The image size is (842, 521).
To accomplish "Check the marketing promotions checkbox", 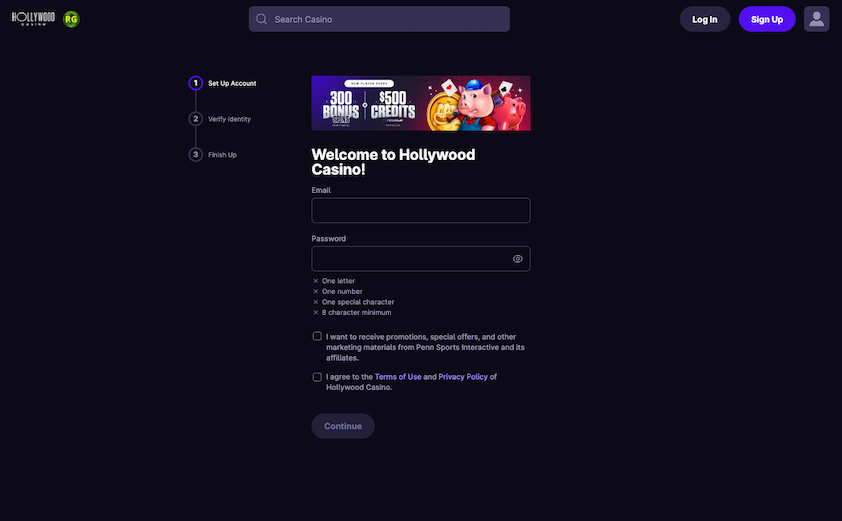I will coord(317,336).
